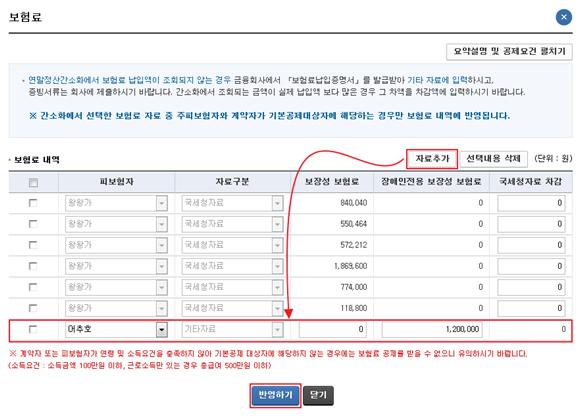Screen dimensions: 581x418
Task: Check the row with 550,464 premium
Action: pos(33,224)
